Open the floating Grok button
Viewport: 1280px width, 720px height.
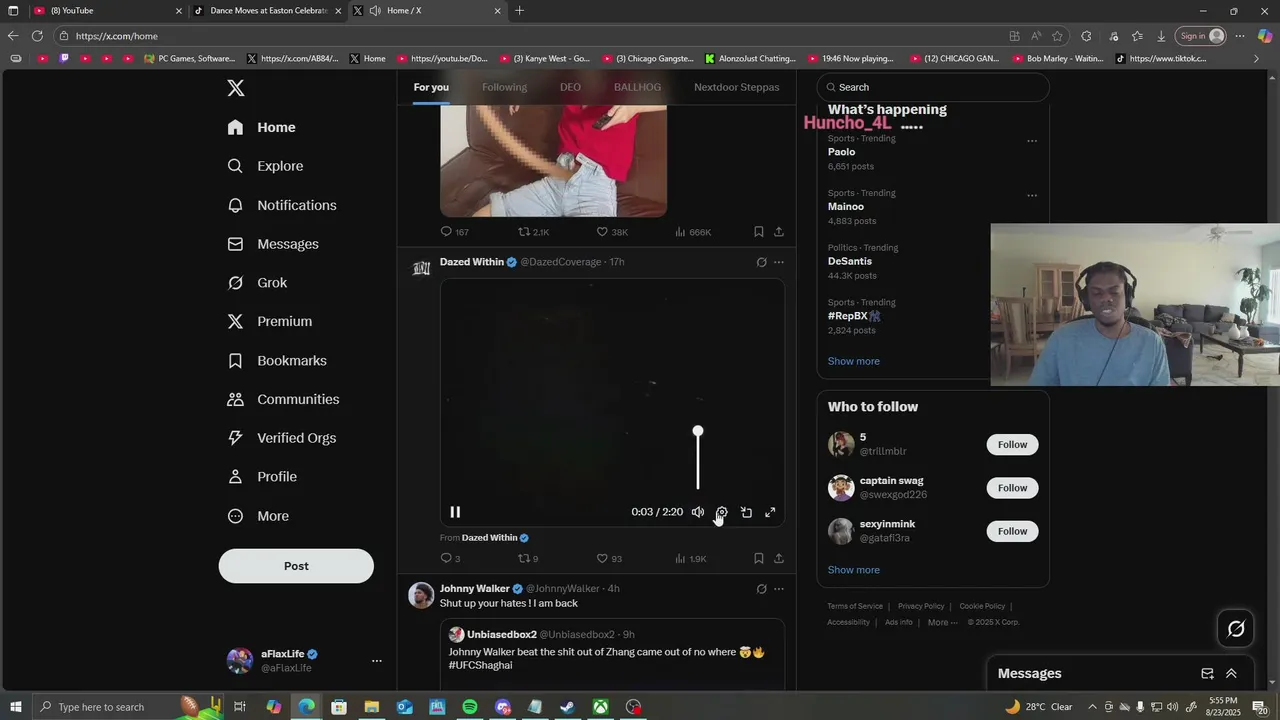[1236, 629]
